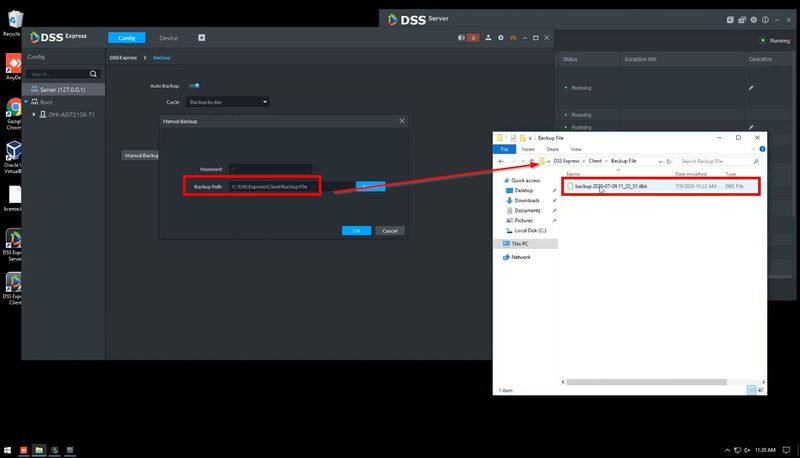Cancel the Manual Backup dialog
The image size is (800, 458).
coord(390,231)
